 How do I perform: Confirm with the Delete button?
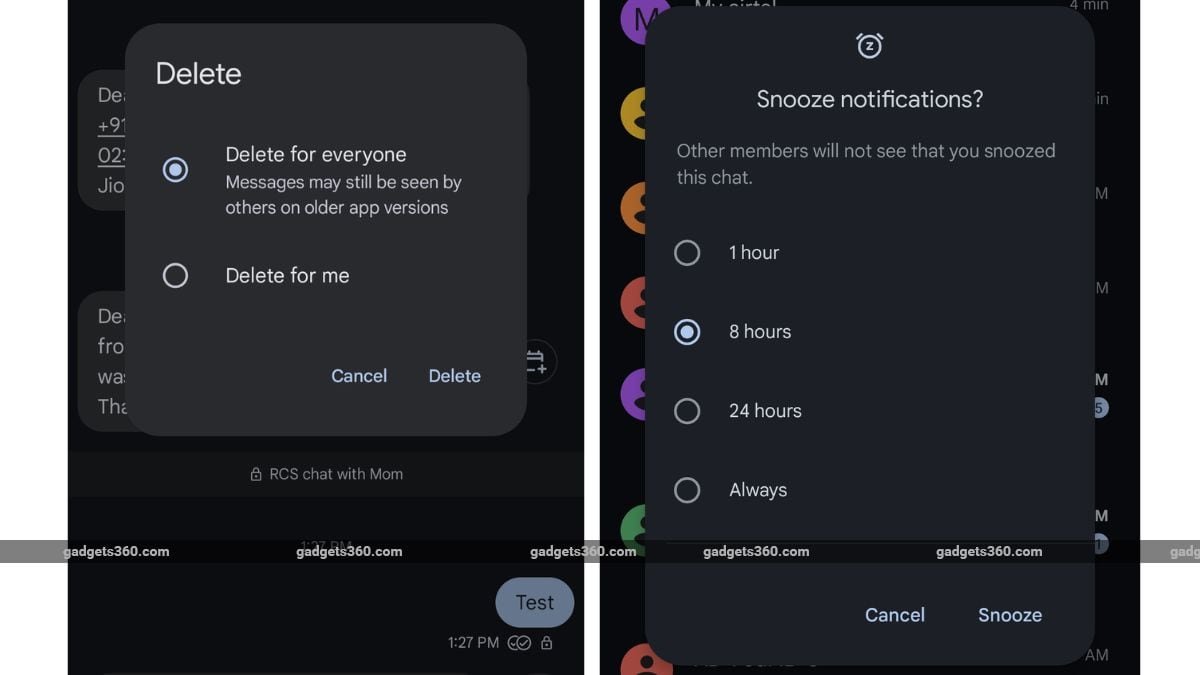point(455,376)
